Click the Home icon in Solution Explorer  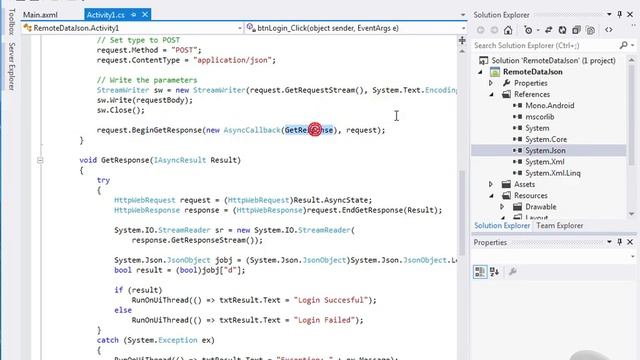(x=508, y=30)
